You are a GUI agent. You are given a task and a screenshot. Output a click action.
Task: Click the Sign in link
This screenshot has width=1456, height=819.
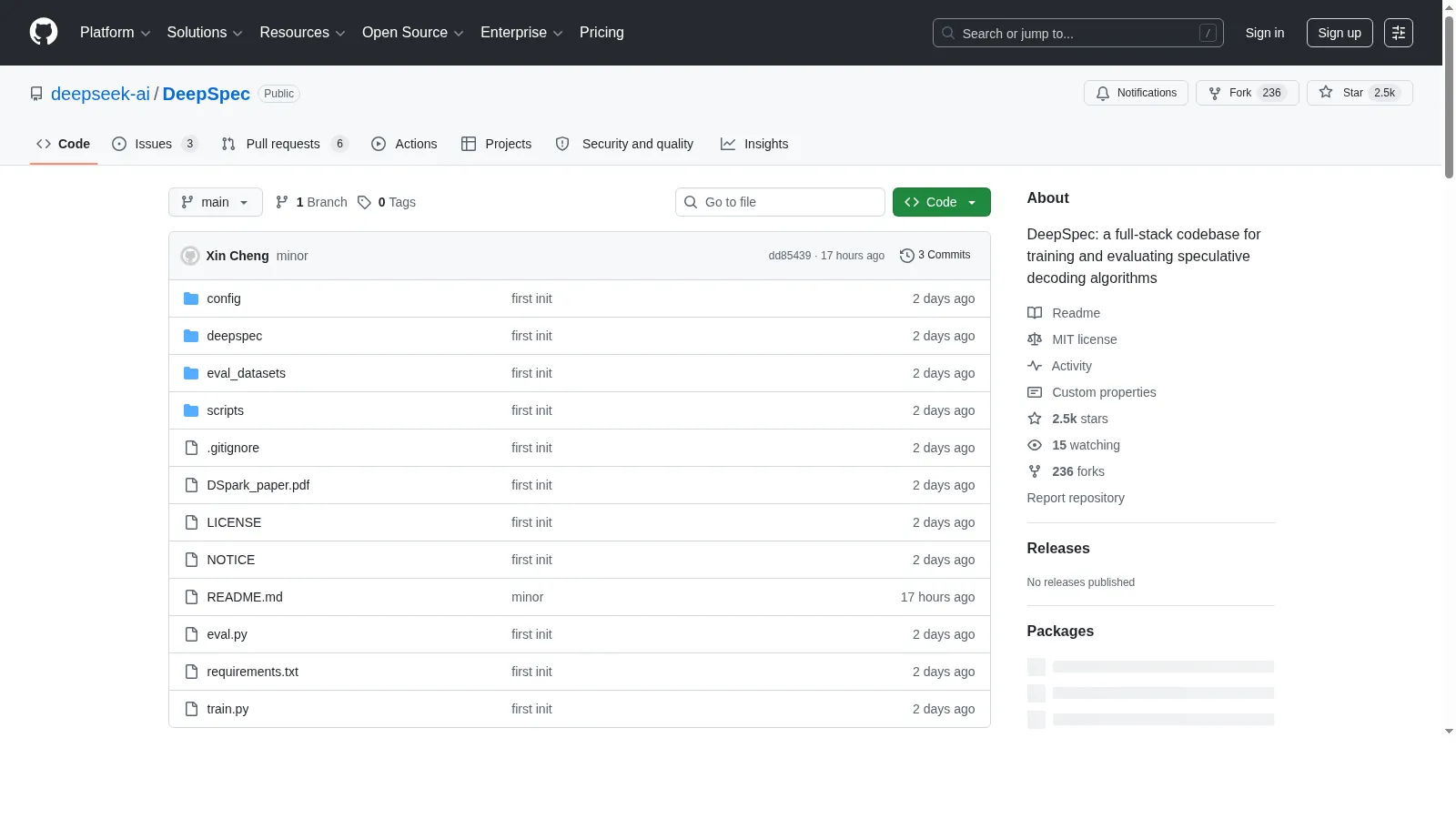click(x=1265, y=33)
